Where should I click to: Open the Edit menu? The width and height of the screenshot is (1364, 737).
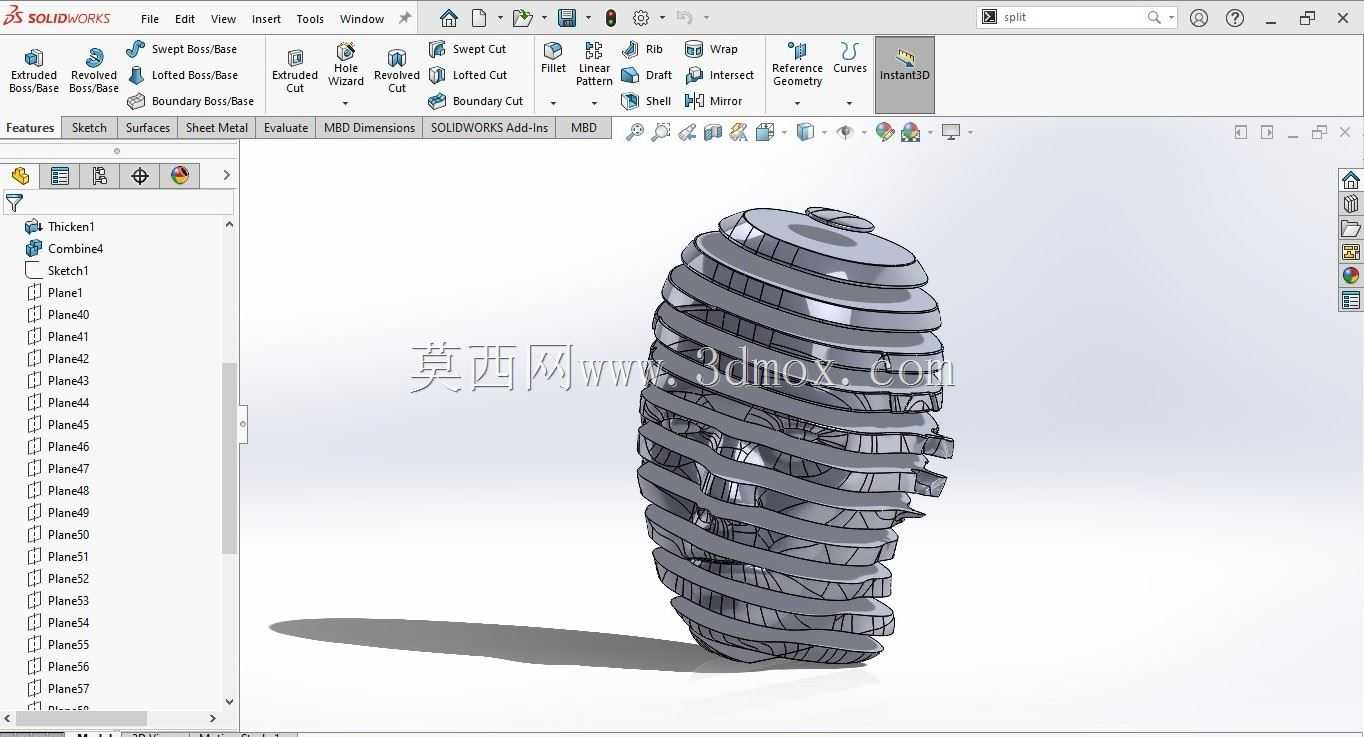pyautogui.click(x=185, y=19)
